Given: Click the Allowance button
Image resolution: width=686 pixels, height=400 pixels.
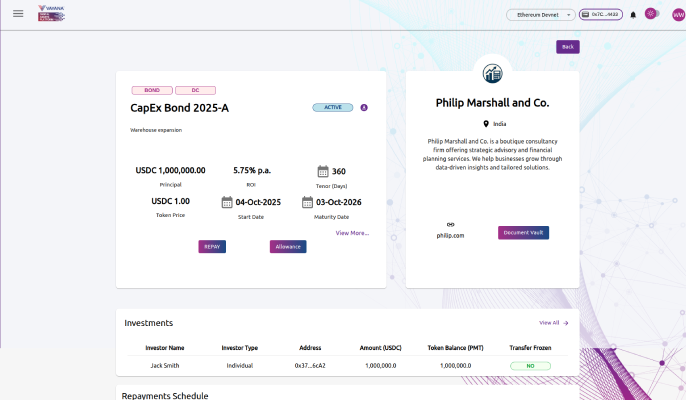Looking at the screenshot, I should click(x=287, y=246).
